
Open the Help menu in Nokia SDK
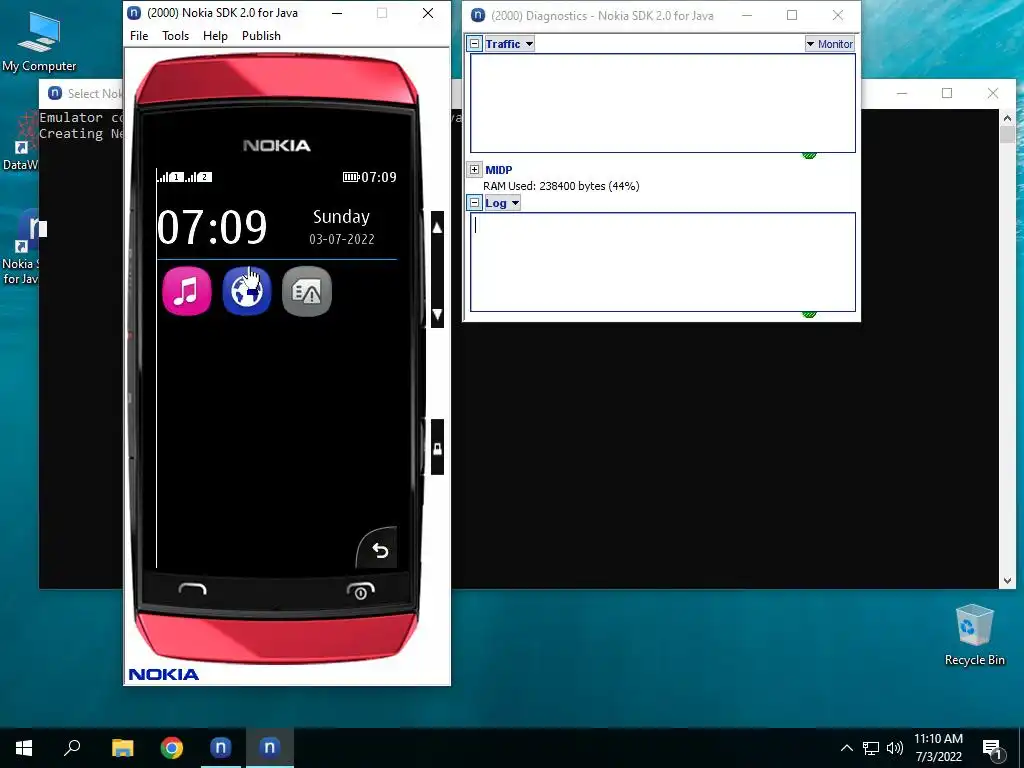pos(215,36)
